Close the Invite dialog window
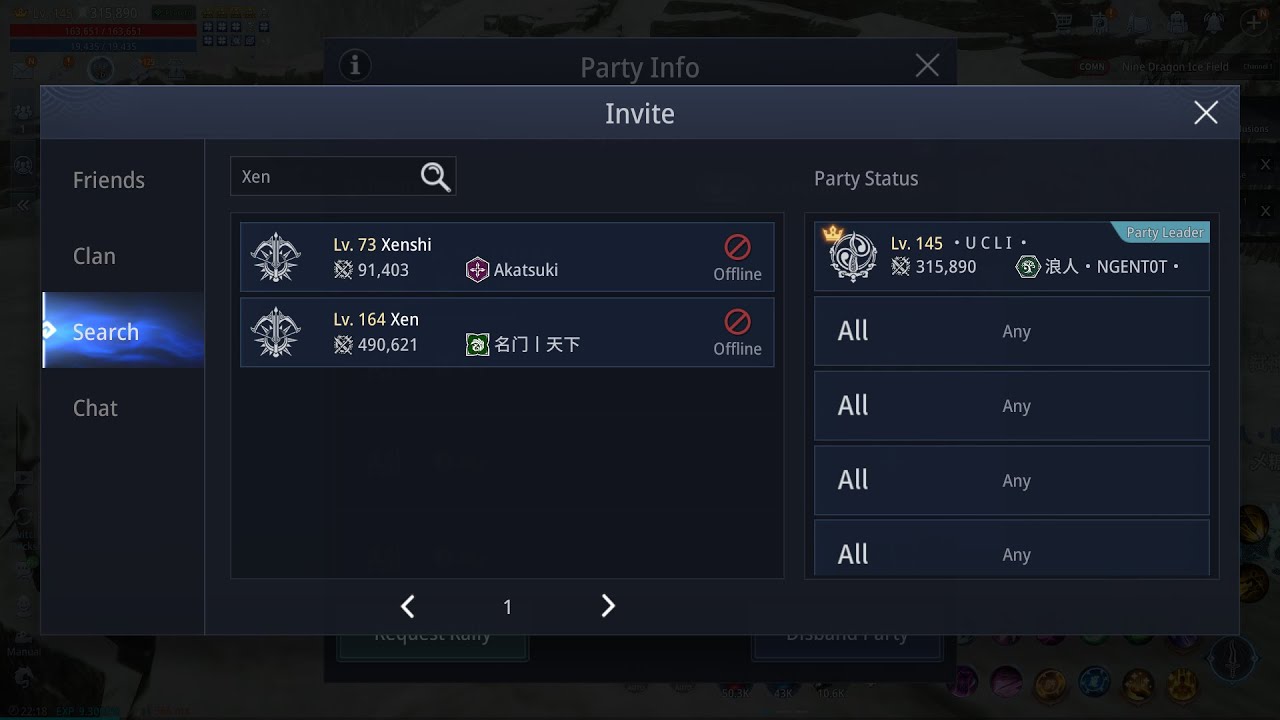 pyautogui.click(x=1205, y=113)
